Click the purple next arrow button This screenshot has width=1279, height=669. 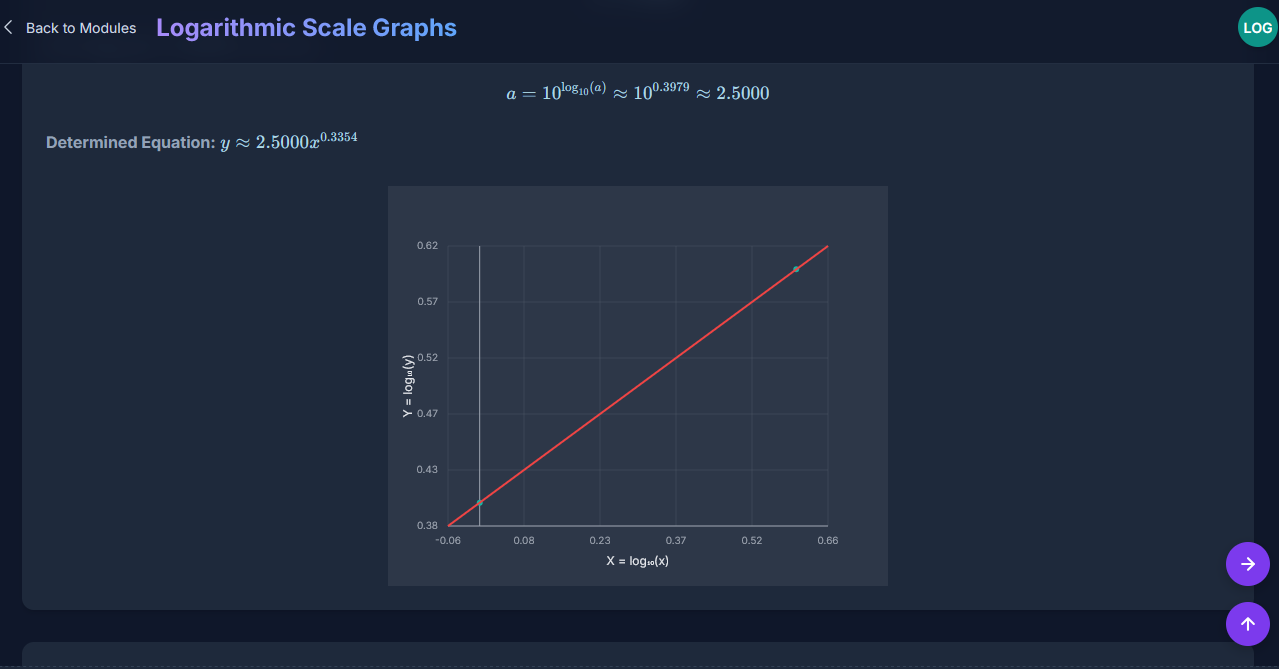coord(1247,564)
